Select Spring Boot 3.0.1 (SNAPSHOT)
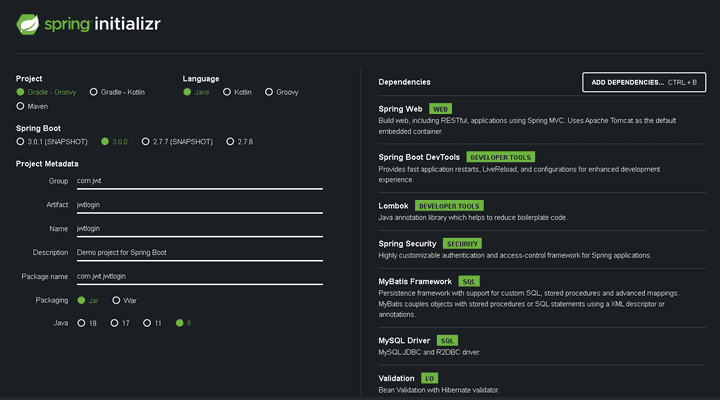The height and width of the screenshot is (400, 720). coord(20,142)
